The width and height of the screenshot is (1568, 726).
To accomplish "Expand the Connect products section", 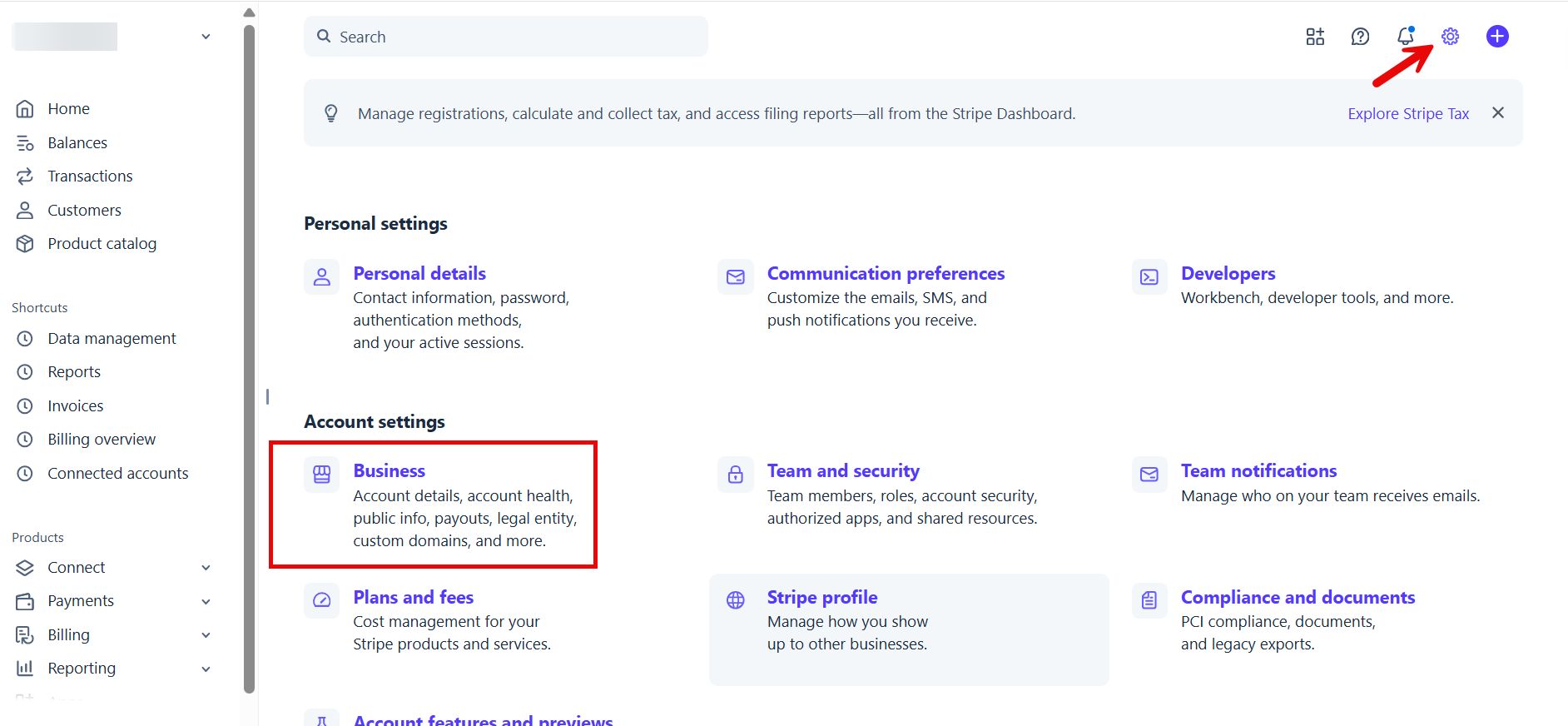I will (206, 568).
